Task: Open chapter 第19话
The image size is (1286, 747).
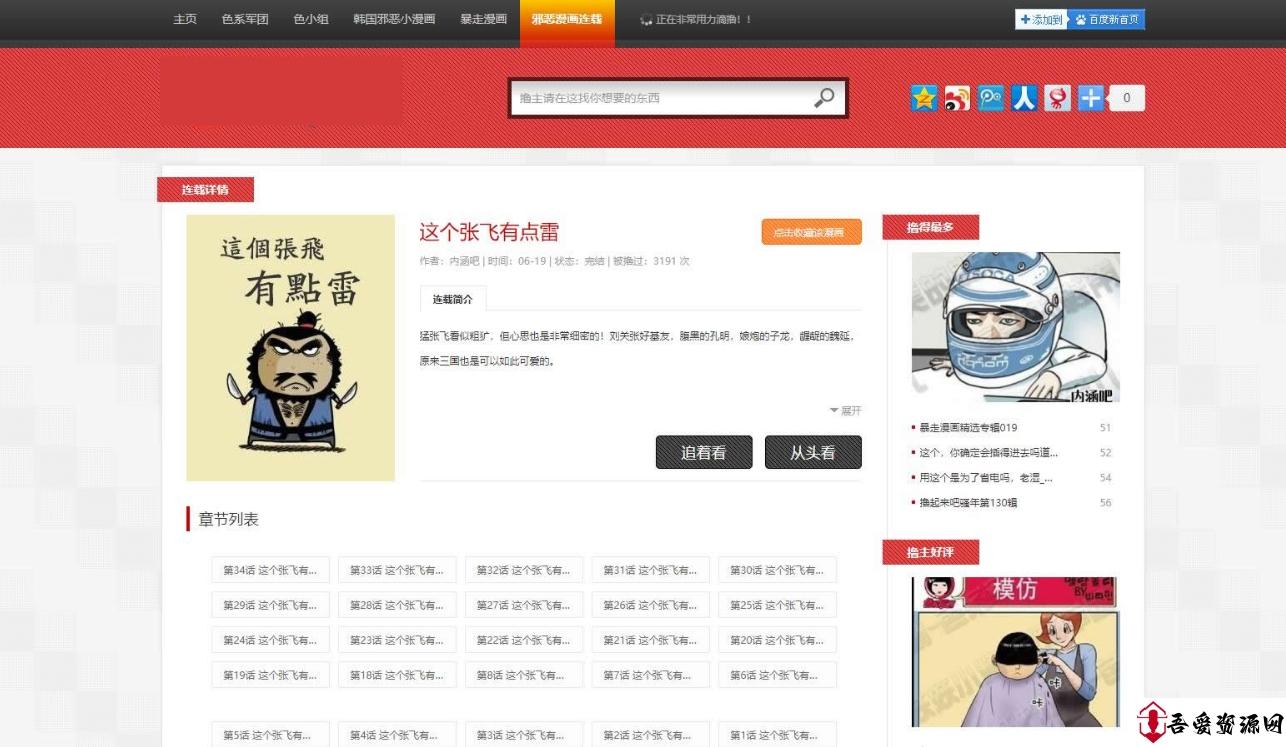Action: tap(270, 675)
